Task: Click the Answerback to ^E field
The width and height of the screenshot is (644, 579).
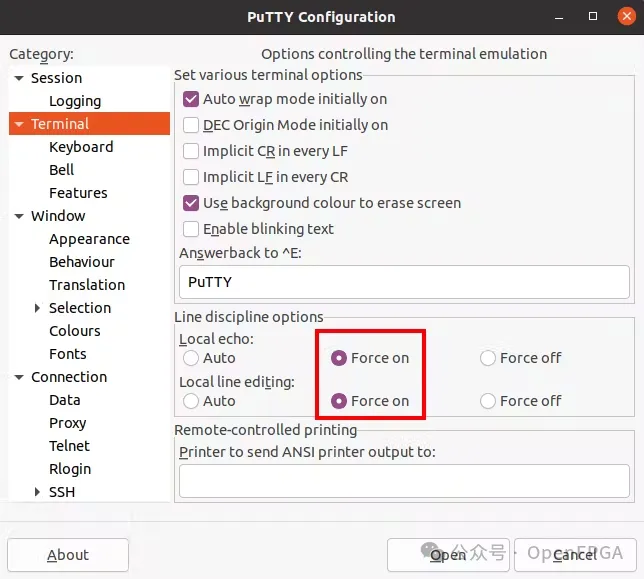Action: click(404, 282)
